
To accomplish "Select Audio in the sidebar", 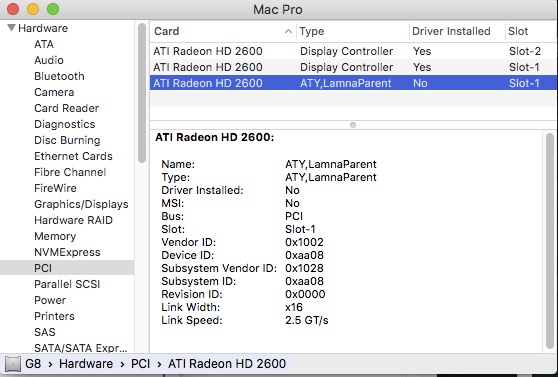I will click(49, 60).
